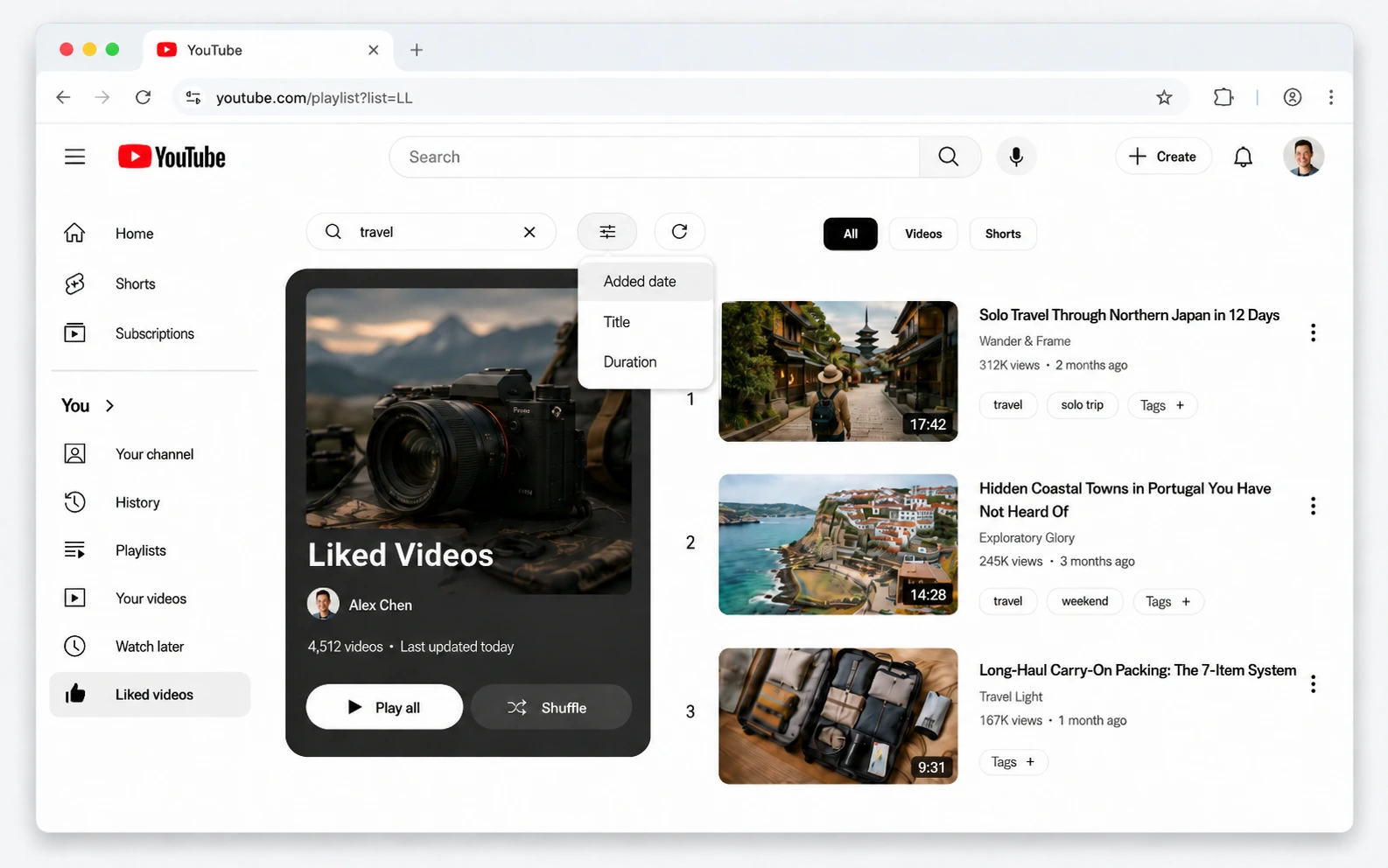Visit the Exploratory Glory channel
Image resolution: width=1388 pixels, height=868 pixels.
click(x=1027, y=538)
